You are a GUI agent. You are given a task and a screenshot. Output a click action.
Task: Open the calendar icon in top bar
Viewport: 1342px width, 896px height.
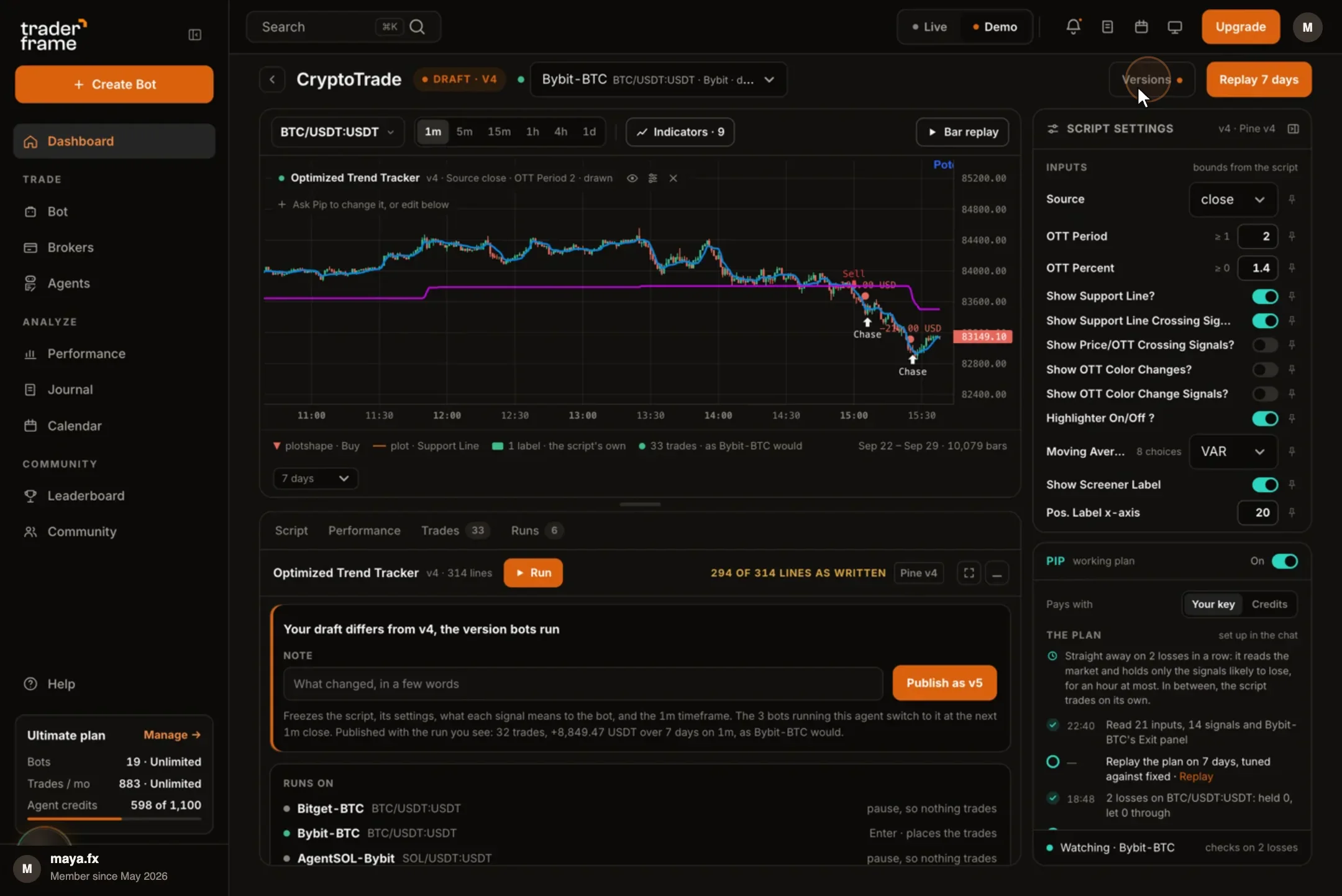(1141, 27)
